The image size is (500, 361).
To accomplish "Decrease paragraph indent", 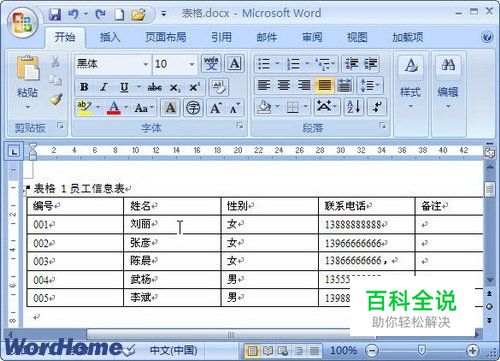I will coord(351,64).
